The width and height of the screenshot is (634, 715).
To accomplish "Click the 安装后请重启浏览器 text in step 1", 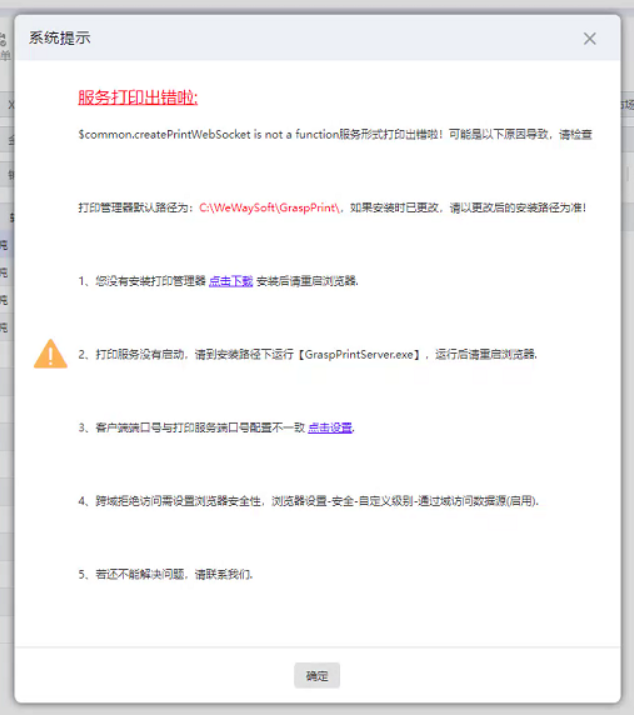I will 307,281.
